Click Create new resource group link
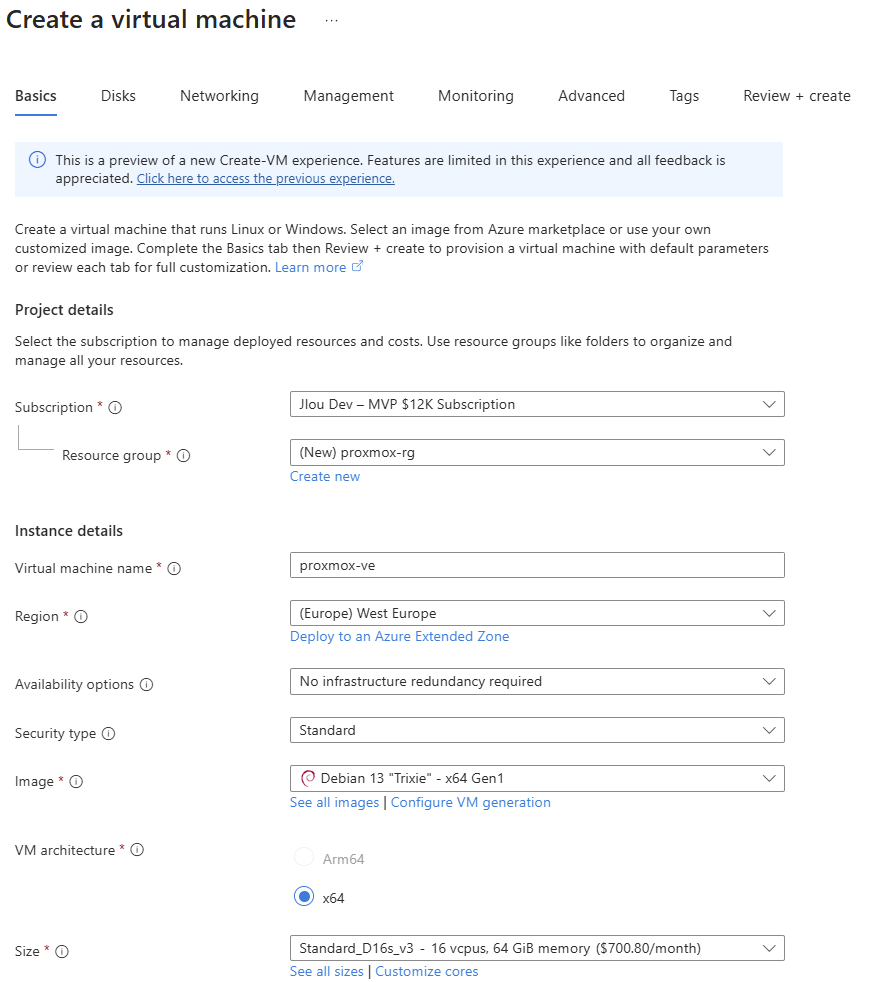Viewport: 873px width, 982px height. point(325,477)
